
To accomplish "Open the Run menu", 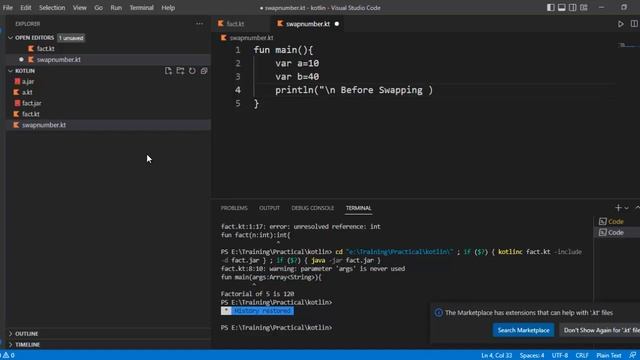I will point(116,7).
